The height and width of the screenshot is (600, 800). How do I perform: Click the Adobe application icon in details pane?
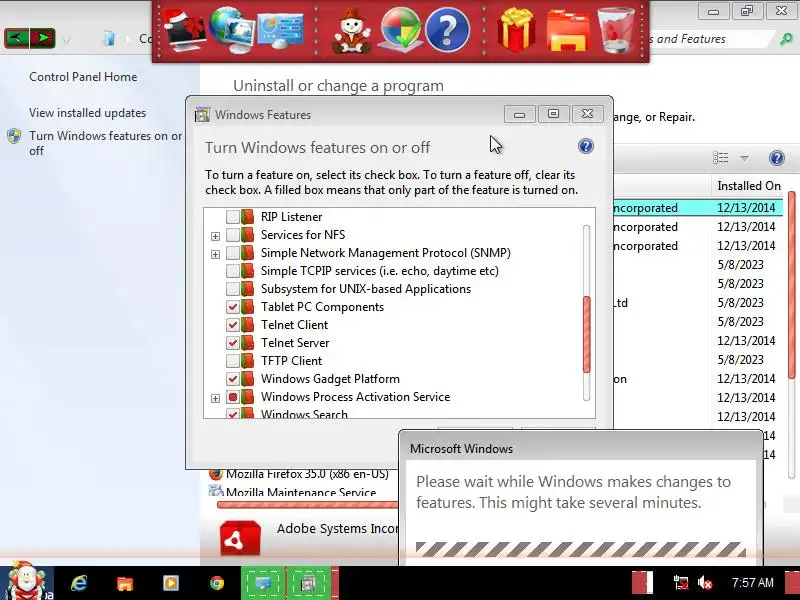[x=240, y=538]
